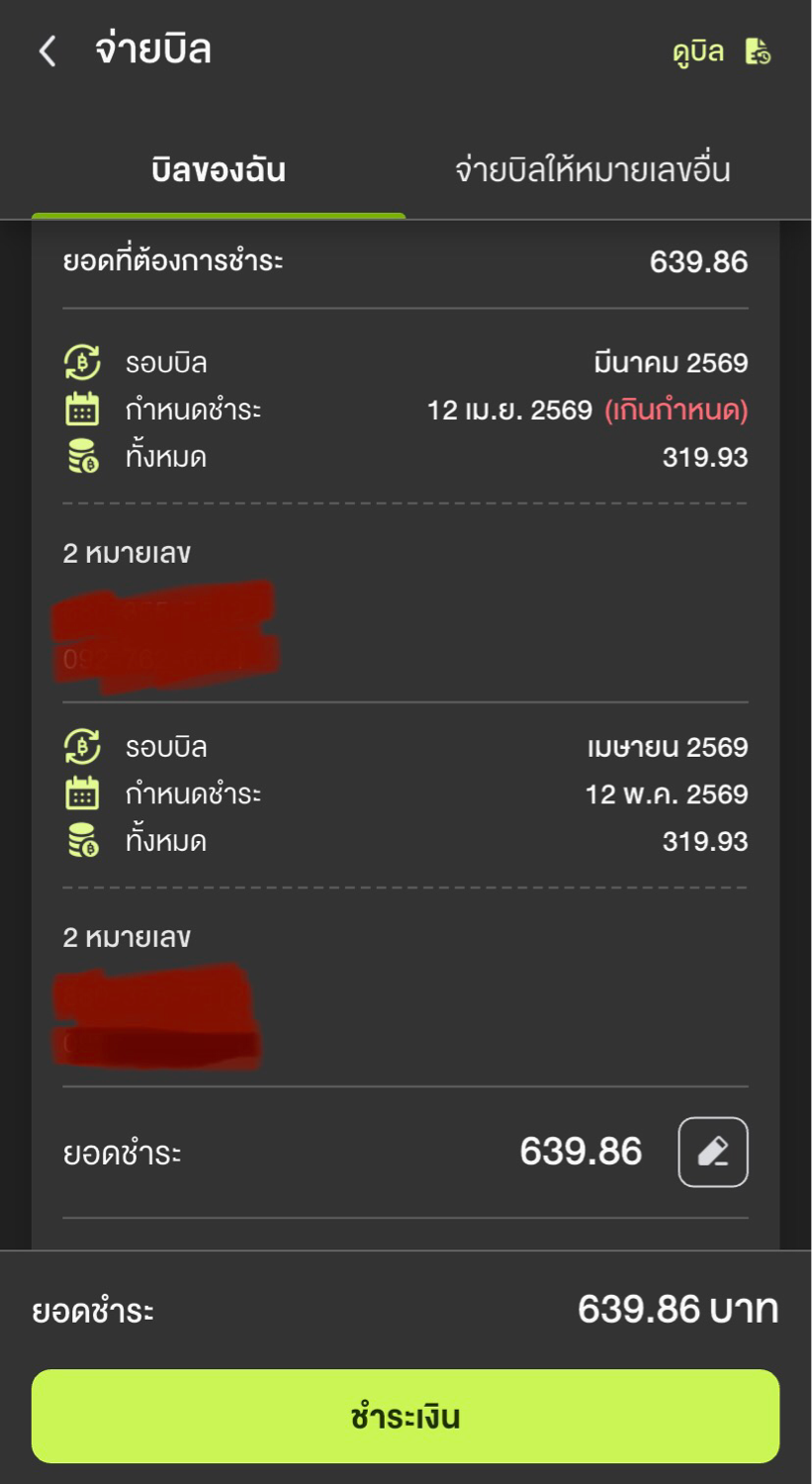Tap the ยอดที่ต้องการชำระ amount row
Image resolution: width=812 pixels, height=1484 pixels.
coord(405,262)
